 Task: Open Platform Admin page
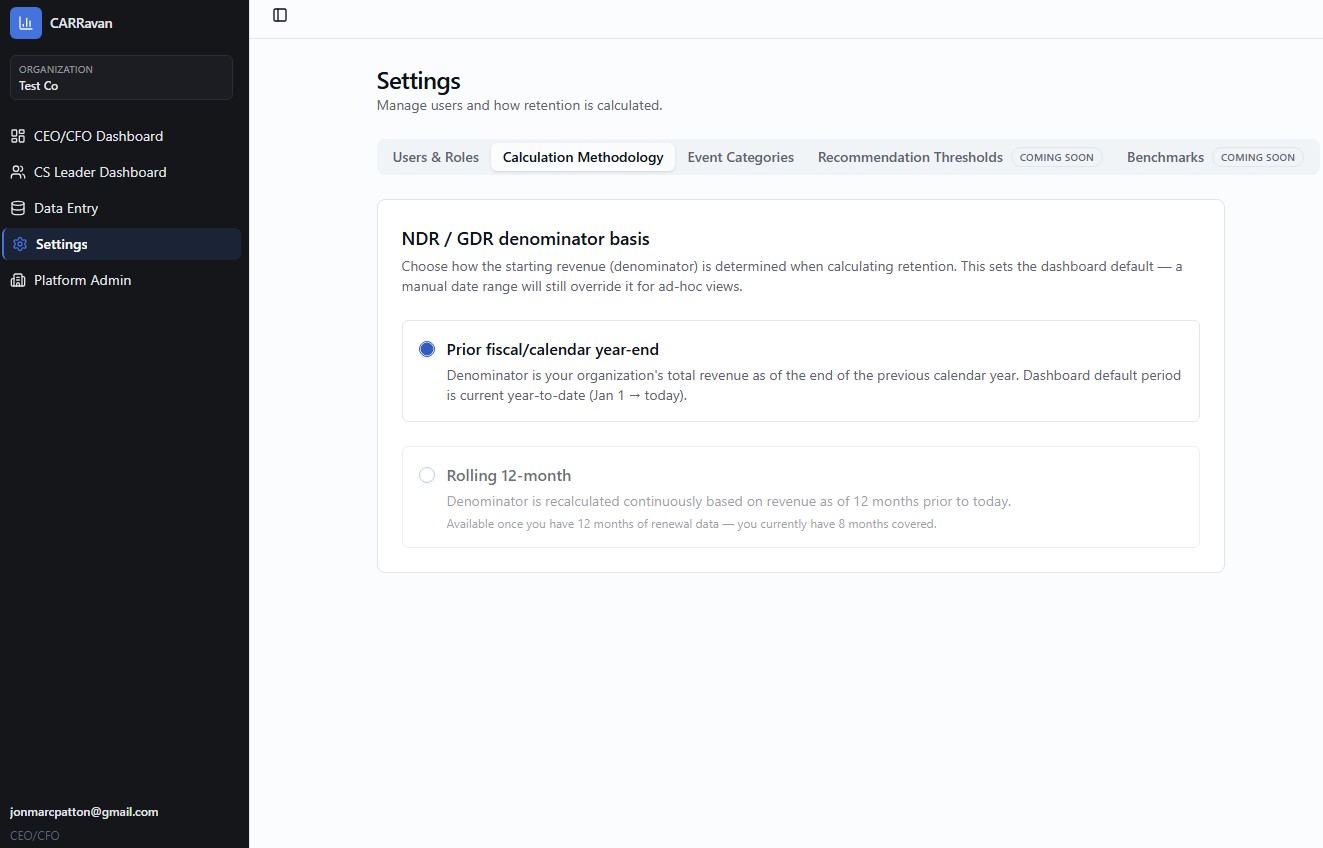(121, 280)
